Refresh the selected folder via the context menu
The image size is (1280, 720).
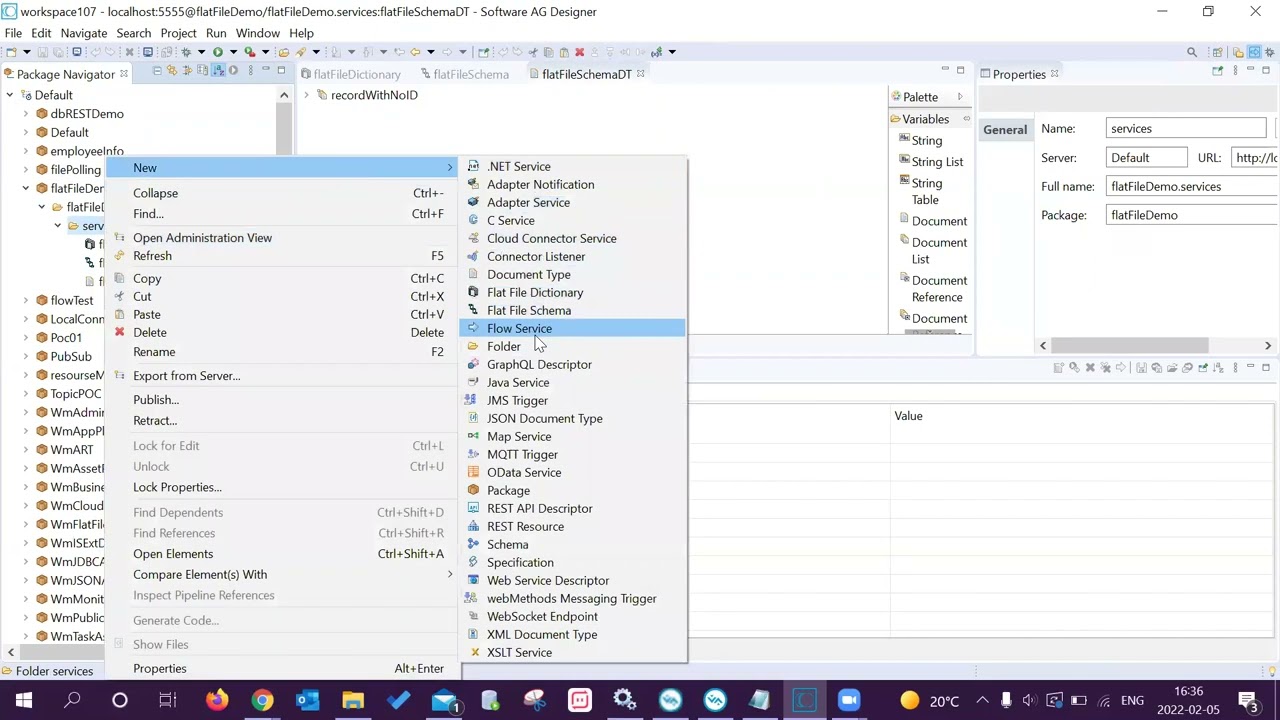[280, 255]
